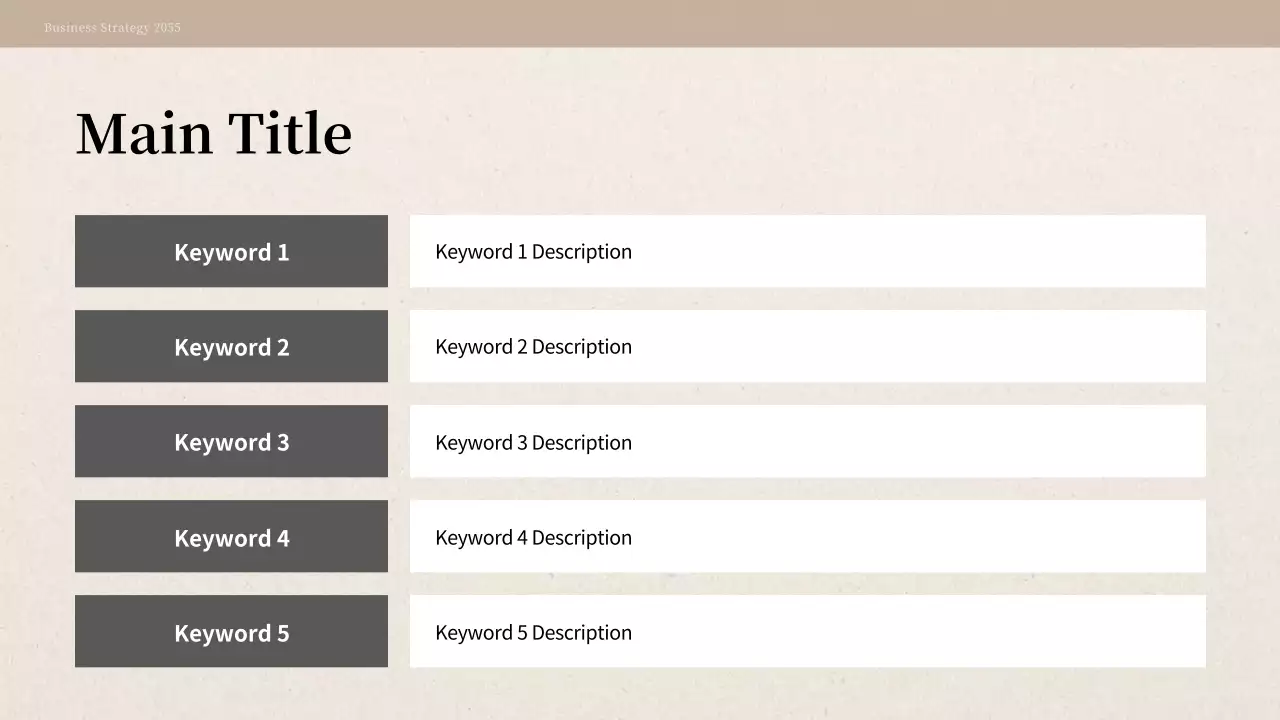
Task: Click the Keyword 3 Description text box
Action: 807,441
